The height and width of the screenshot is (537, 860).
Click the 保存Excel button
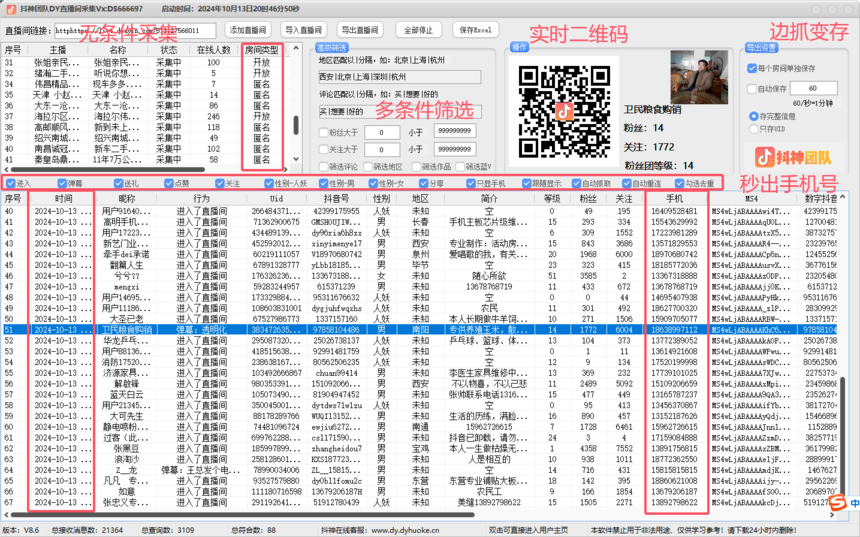coord(475,30)
